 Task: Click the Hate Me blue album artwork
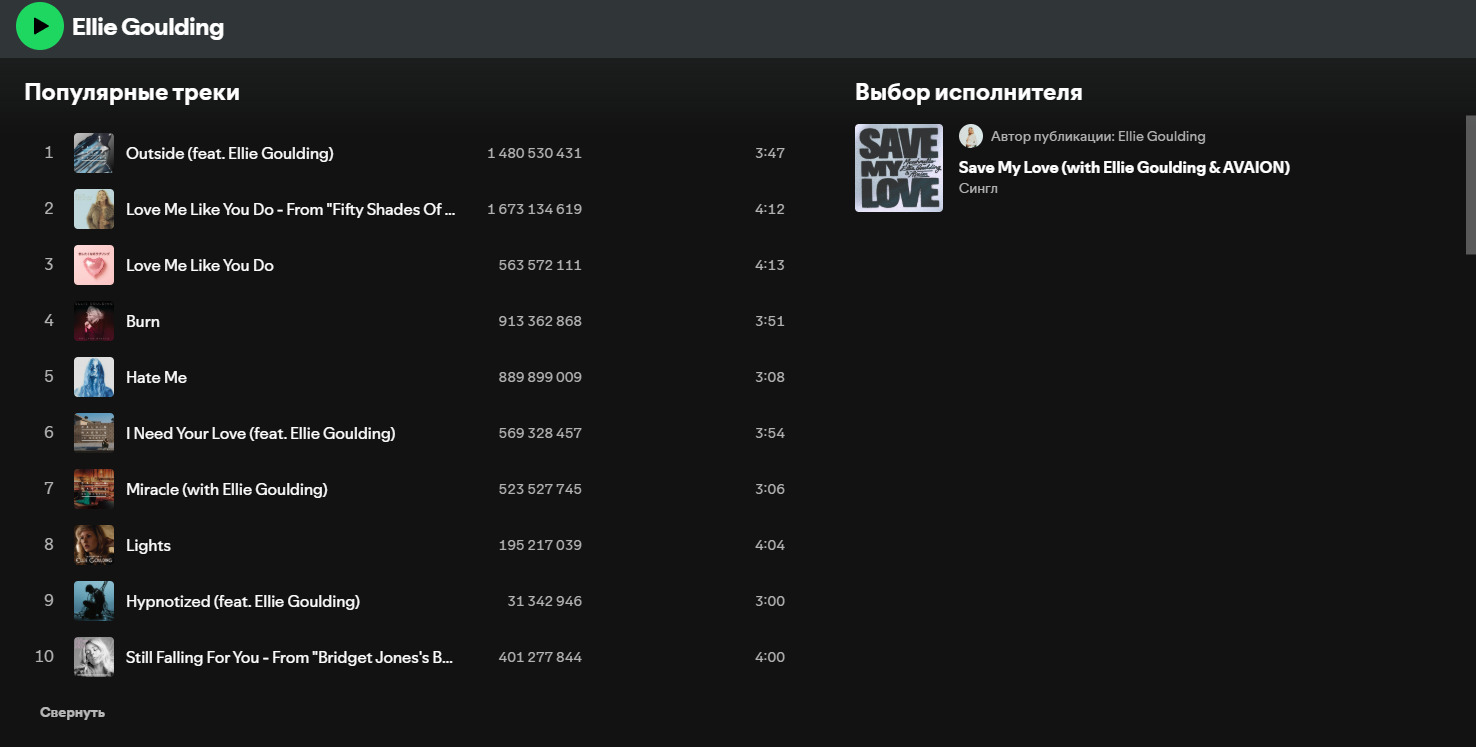coord(94,377)
